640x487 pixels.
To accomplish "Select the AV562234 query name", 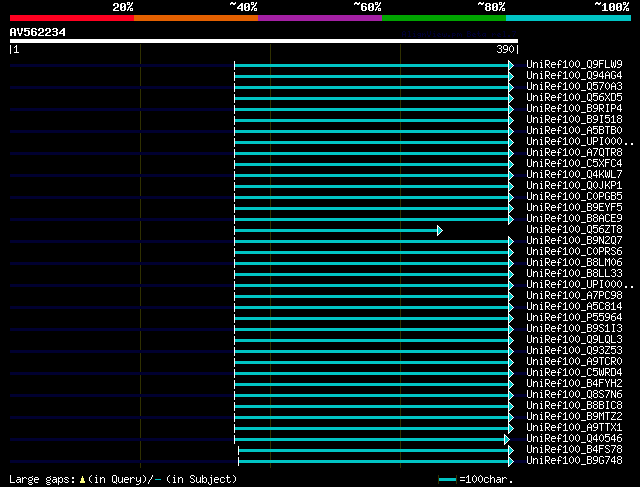I will (x=38, y=32).
